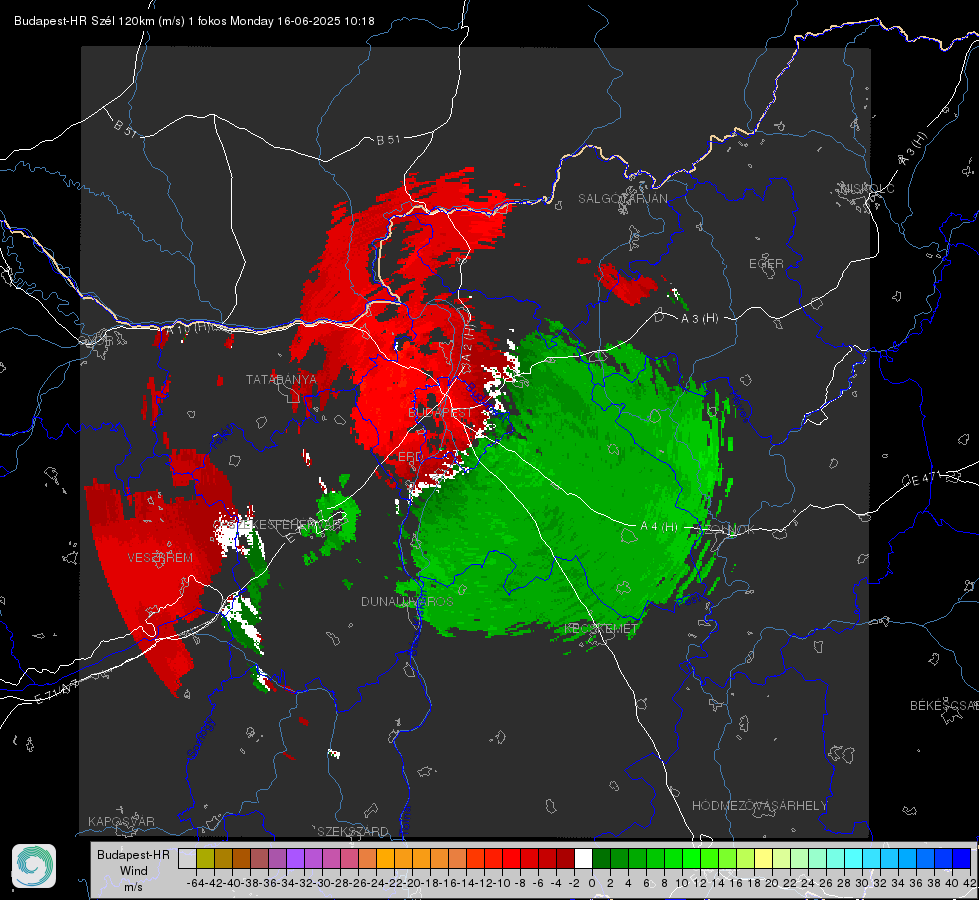Click the SZÉKESFEHÉRVÁR city label
979x900 pixels.
pos(285,525)
